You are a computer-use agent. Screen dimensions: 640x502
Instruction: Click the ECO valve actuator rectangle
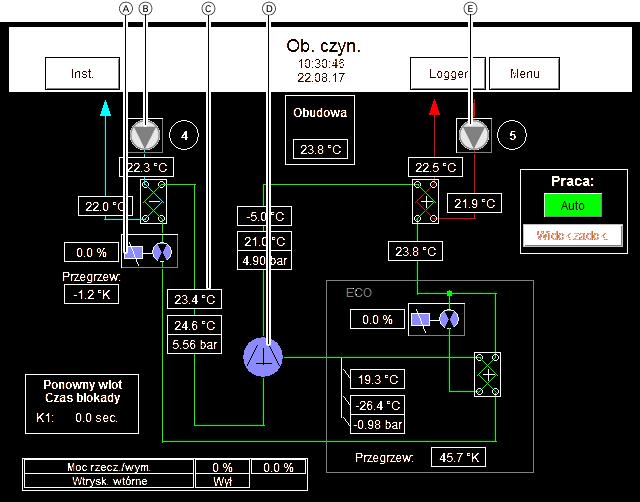tap(420, 319)
